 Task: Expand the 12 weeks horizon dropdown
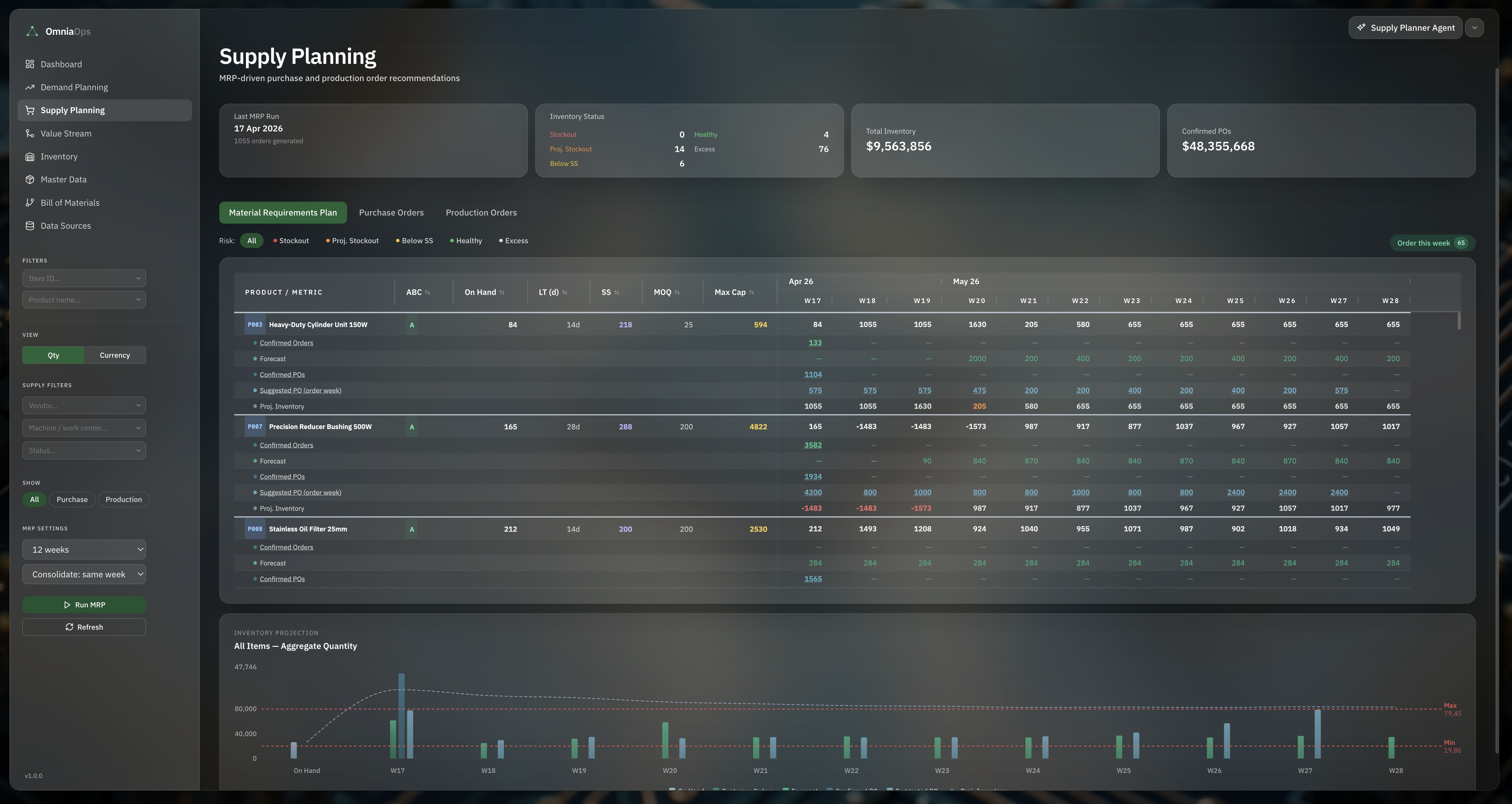tap(84, 550)
